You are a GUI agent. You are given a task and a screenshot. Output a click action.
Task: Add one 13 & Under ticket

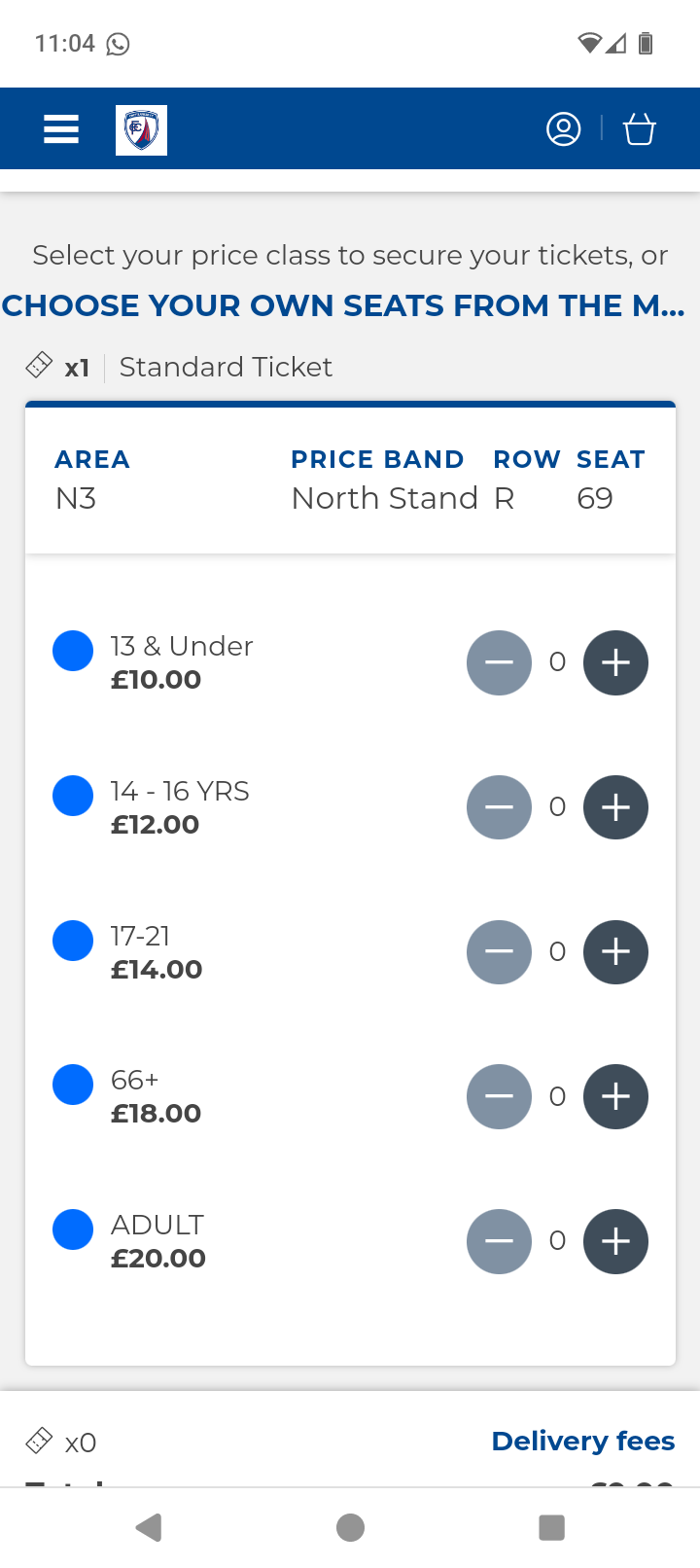[615, 663]
